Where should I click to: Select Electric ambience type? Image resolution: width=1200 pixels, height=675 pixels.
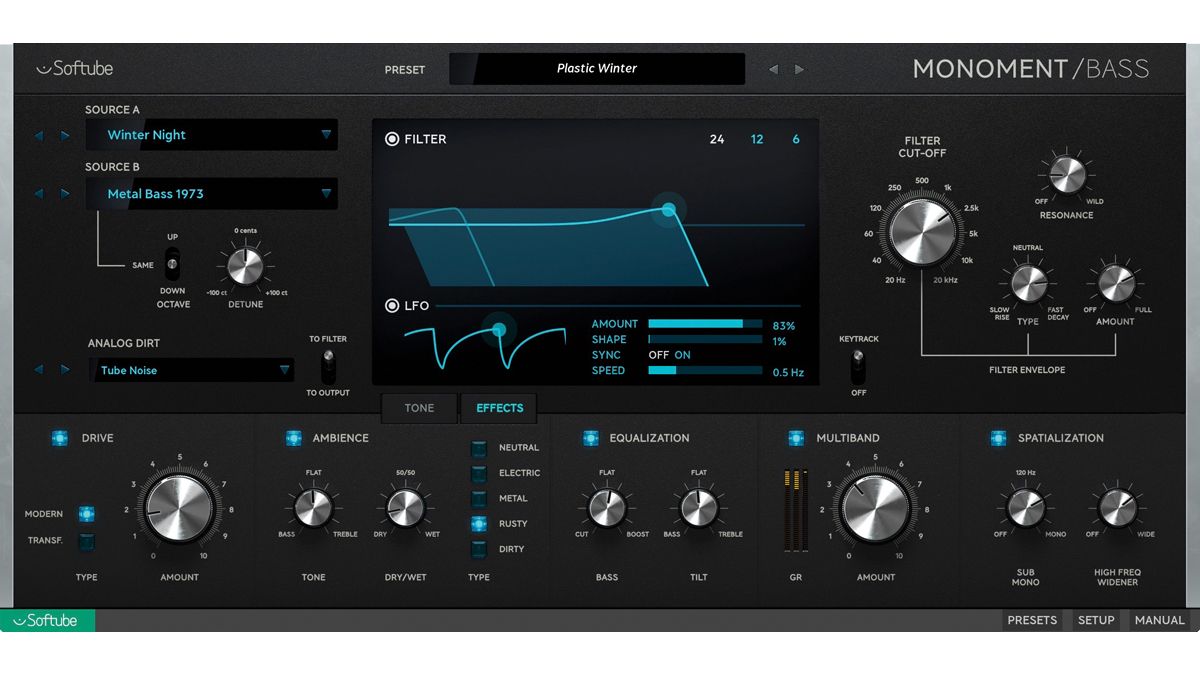479,473
